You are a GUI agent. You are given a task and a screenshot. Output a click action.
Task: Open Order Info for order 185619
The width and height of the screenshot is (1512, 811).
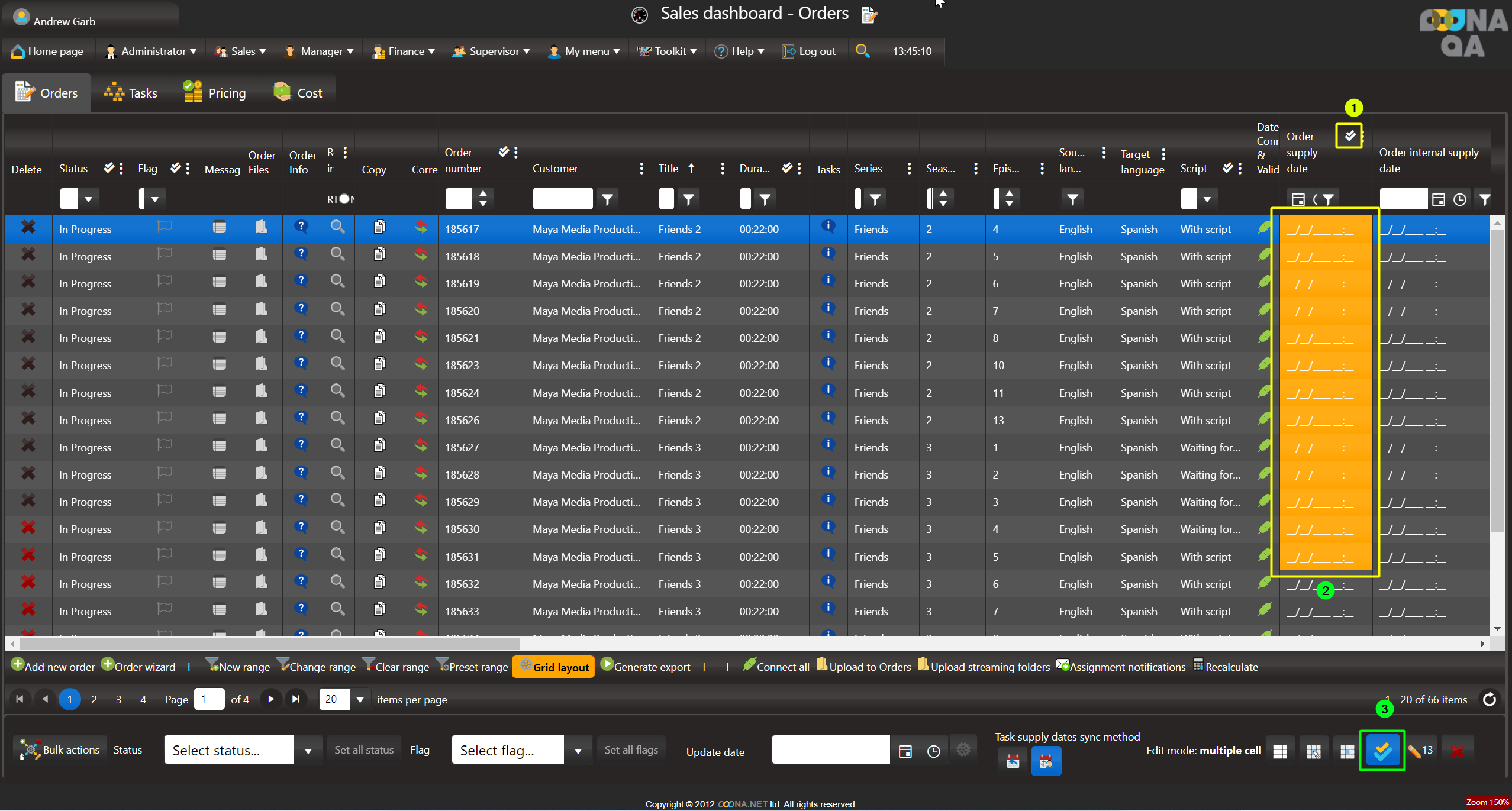click(301, 281)
